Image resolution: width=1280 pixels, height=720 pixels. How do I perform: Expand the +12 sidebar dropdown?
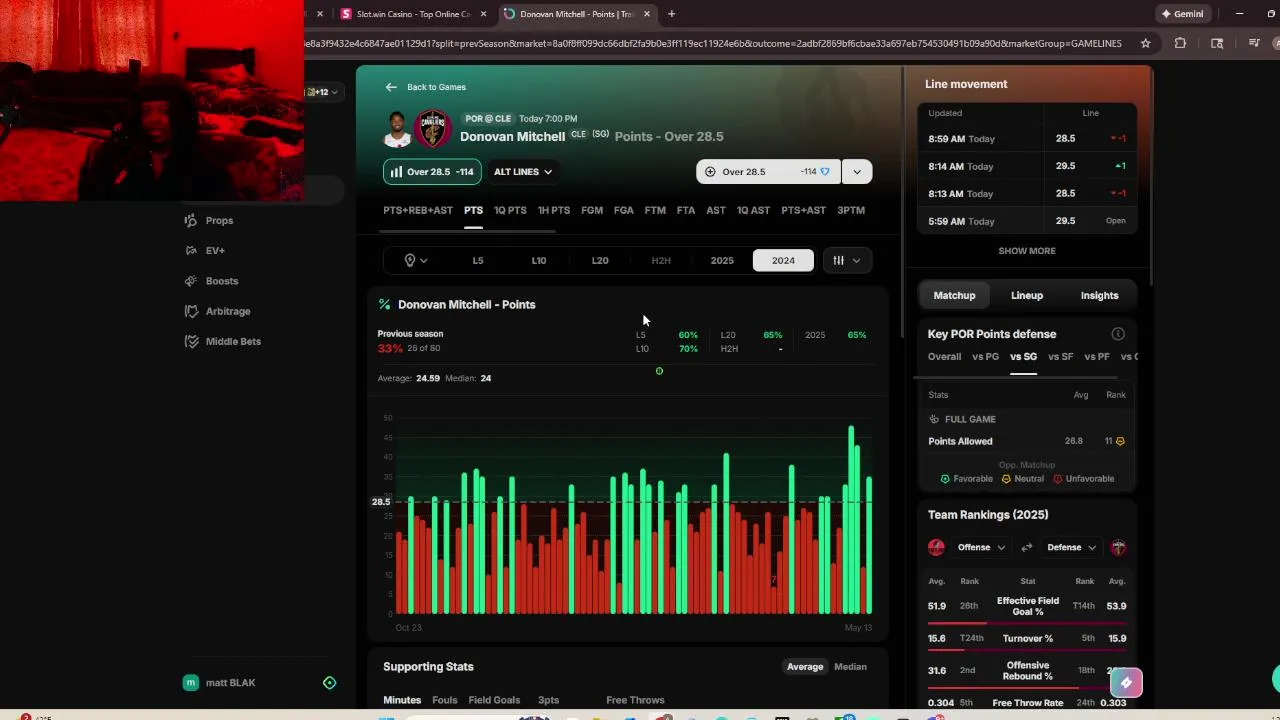click(x=323, y=92)
